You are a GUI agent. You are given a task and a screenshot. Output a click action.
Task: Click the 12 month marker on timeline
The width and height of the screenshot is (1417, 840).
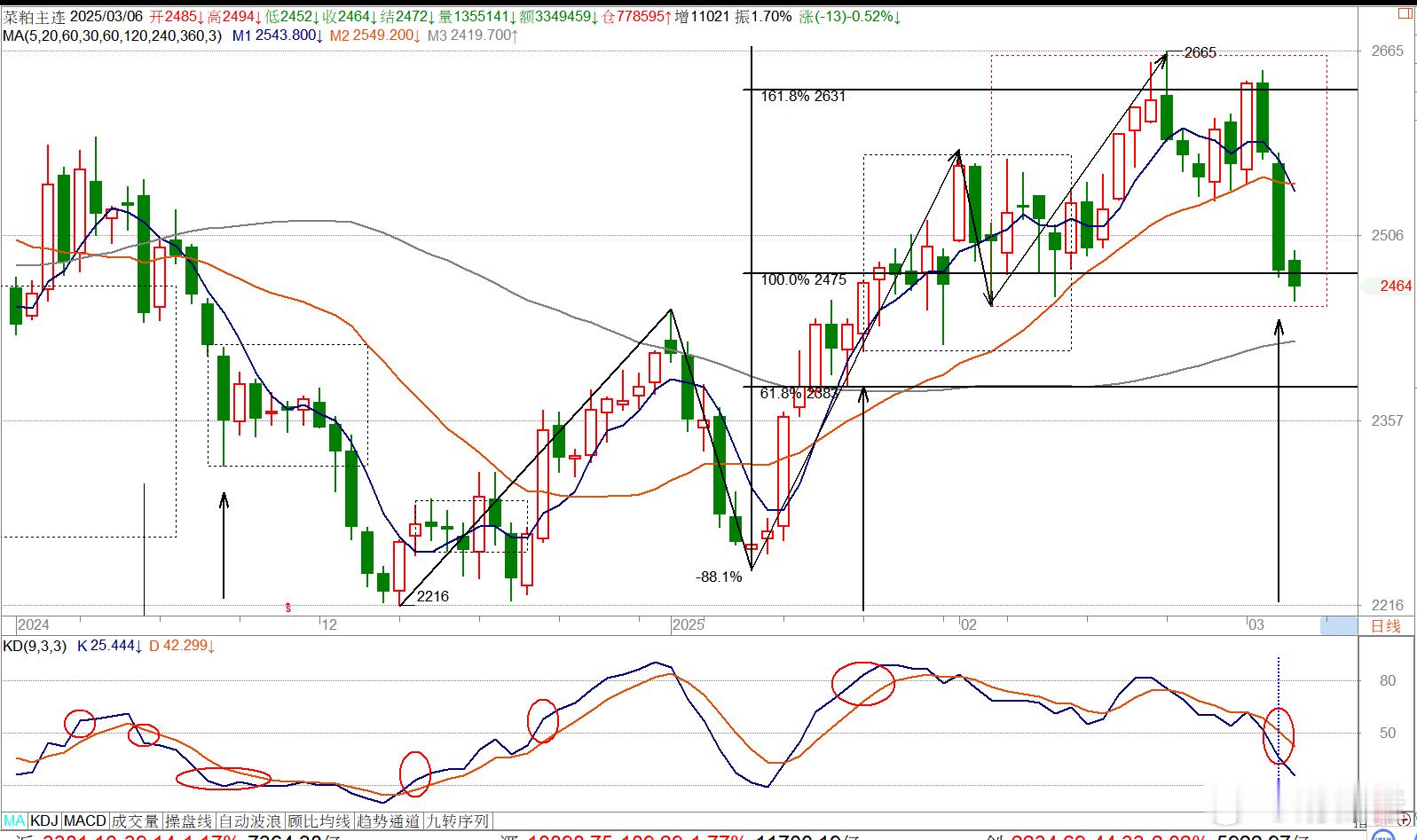[x=329, y=624]
